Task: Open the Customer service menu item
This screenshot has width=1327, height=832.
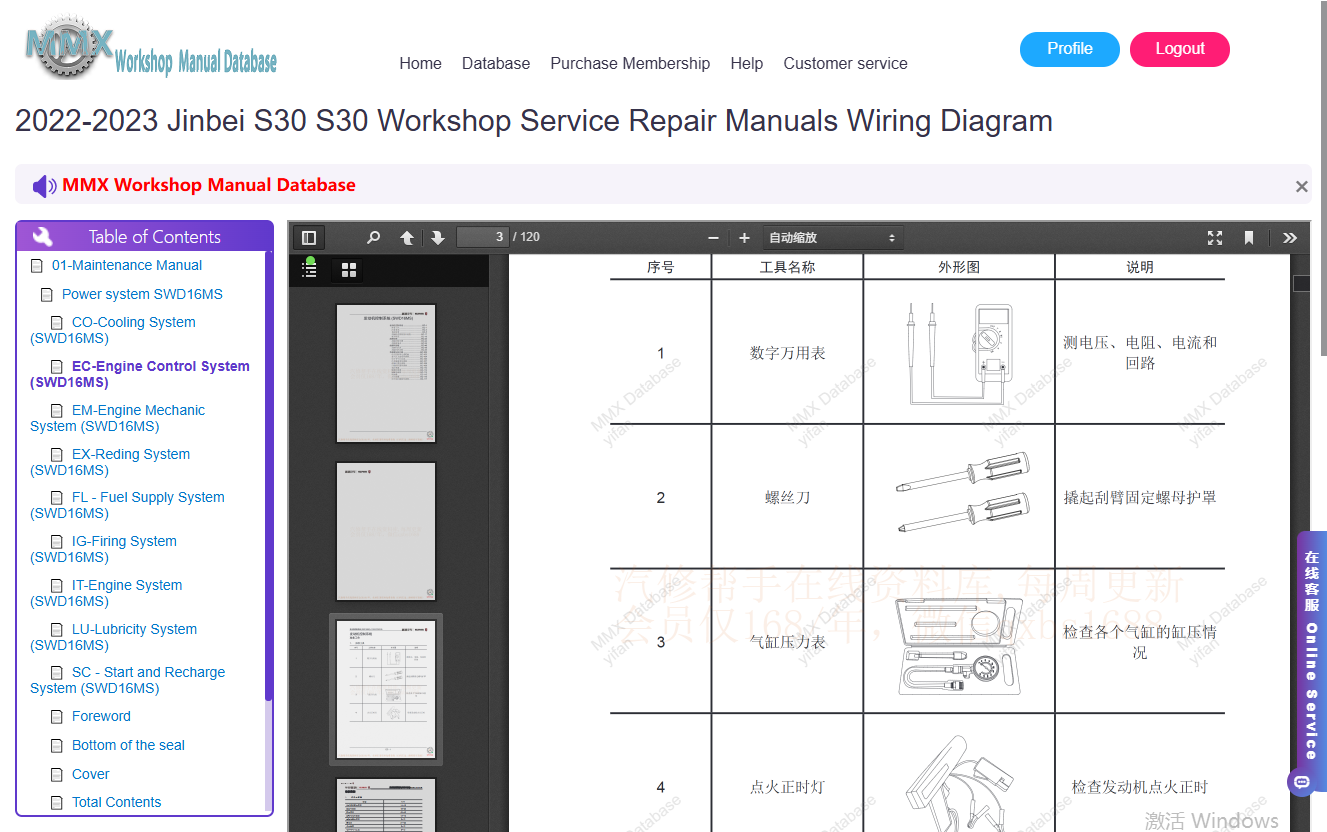Action: (845, 63)
